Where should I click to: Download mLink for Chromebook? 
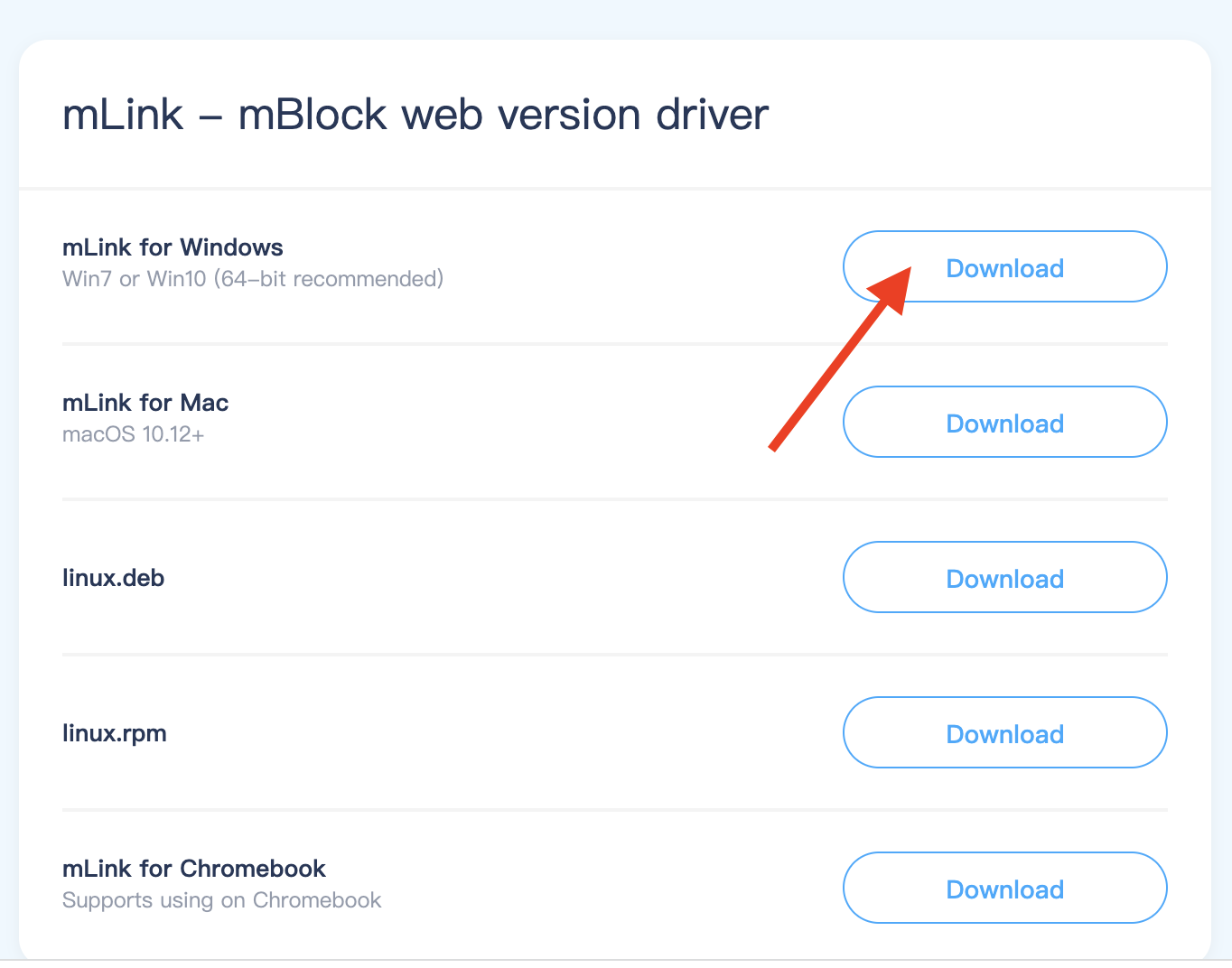coord(1004,889)
